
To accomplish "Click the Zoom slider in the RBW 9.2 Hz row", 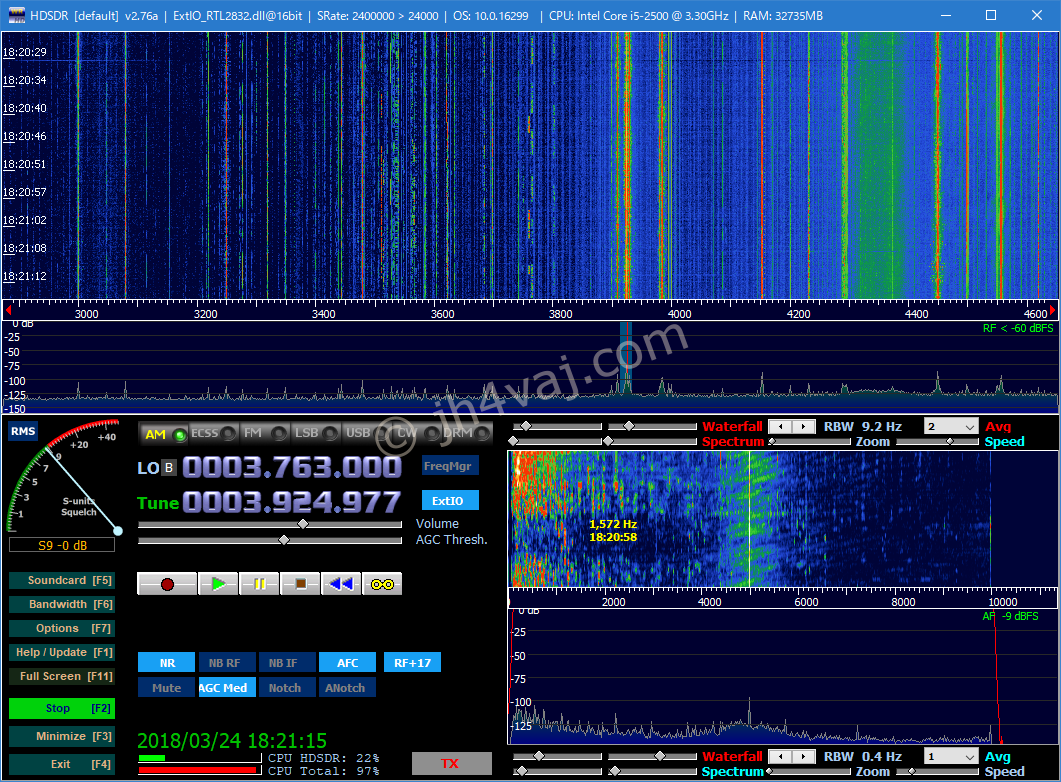I will click(x=809, y=442).
